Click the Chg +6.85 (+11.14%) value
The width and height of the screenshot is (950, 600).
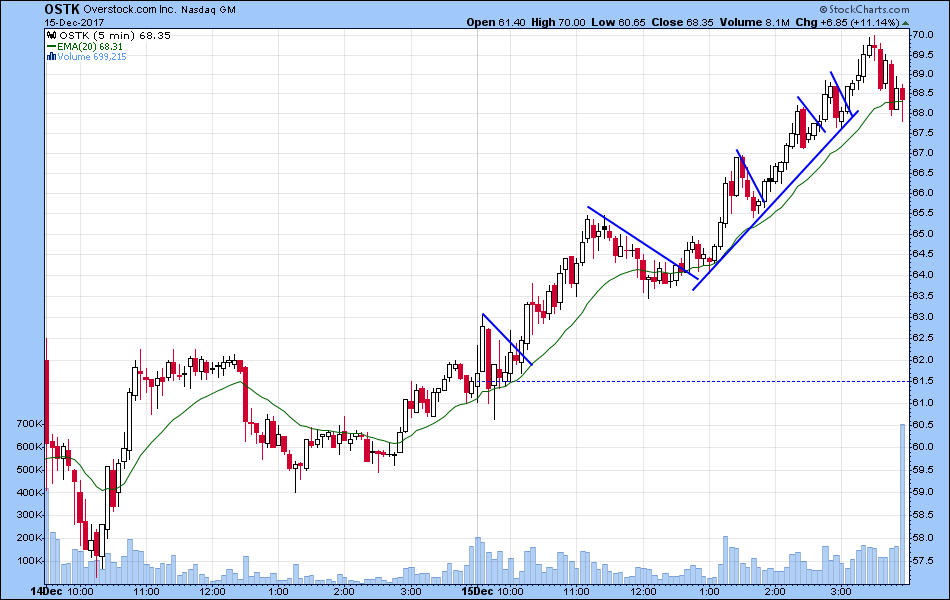click(x=848, y=22)
